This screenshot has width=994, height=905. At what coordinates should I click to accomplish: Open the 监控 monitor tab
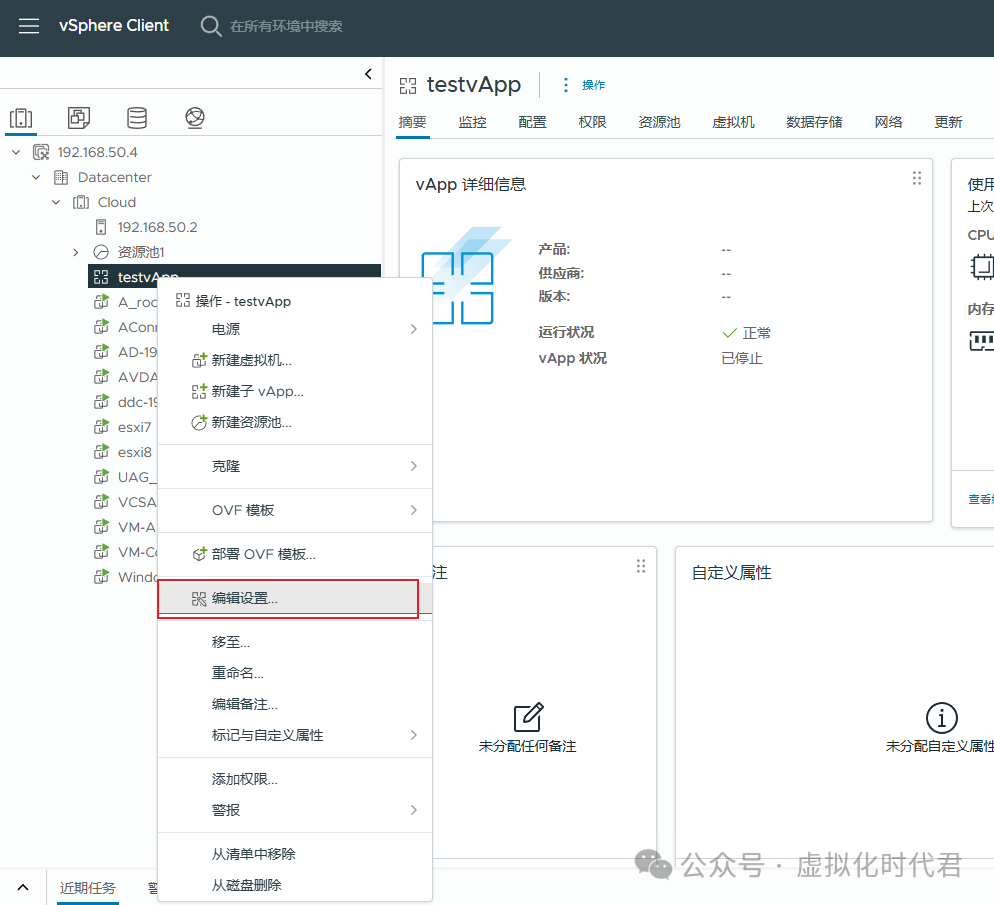[472, 122]
